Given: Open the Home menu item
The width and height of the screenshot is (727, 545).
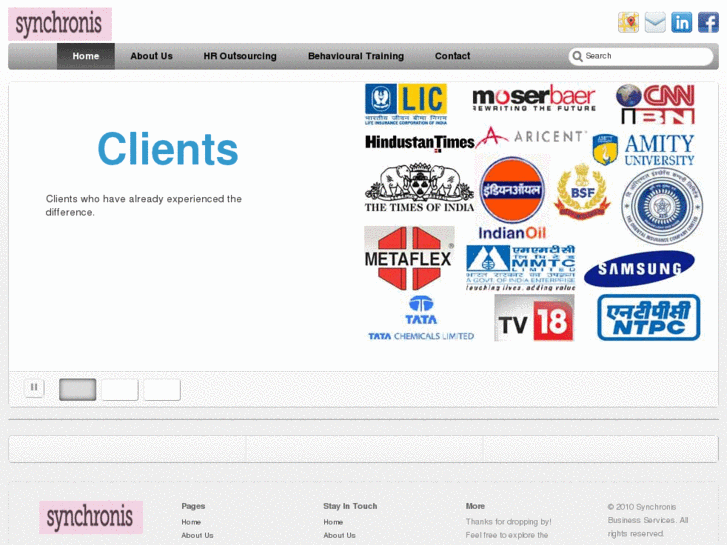Looking at the screenshot, I should tap(86, 56).
